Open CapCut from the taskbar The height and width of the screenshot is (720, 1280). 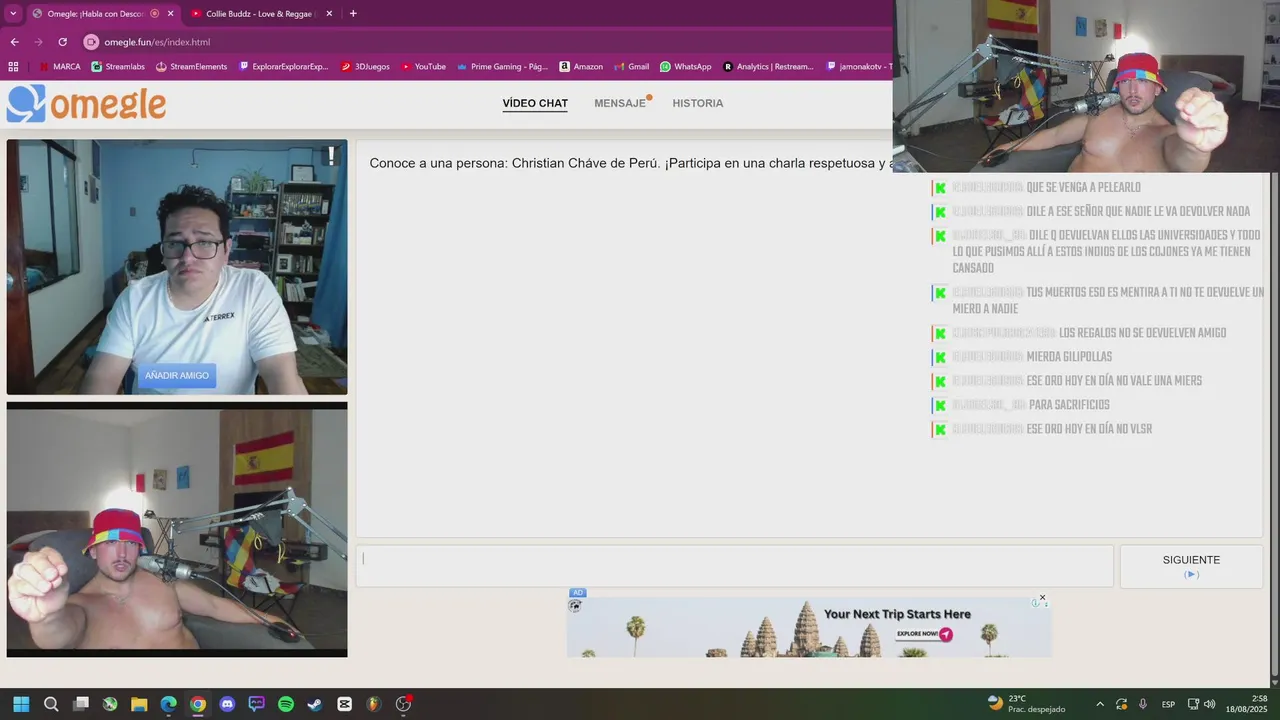pos(345,704)
